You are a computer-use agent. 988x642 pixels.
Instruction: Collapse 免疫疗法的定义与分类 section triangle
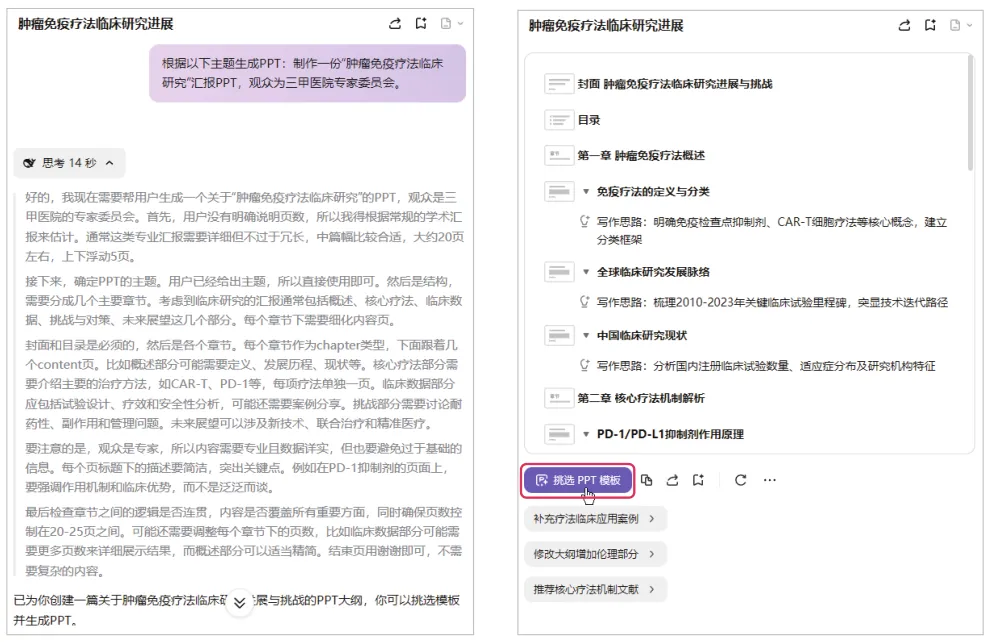click(x=586, y=192)
